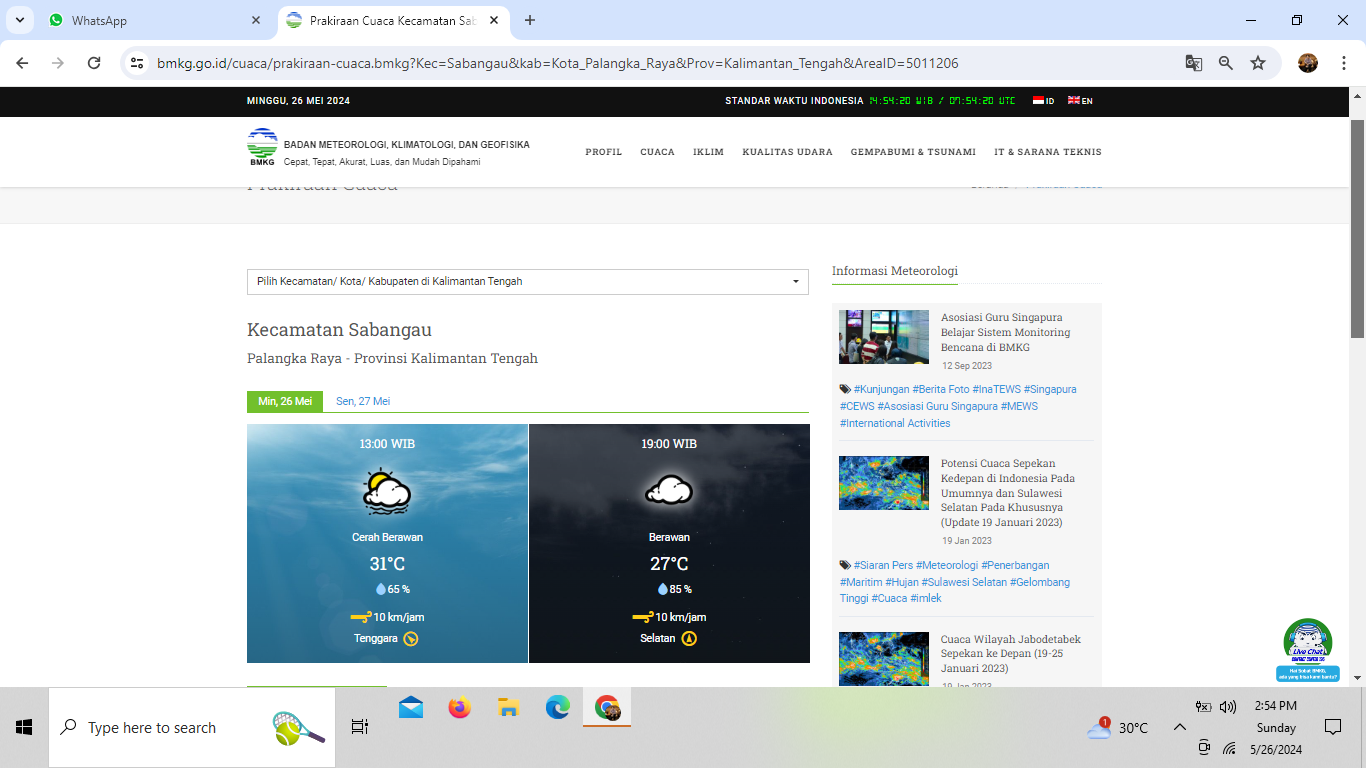The height and width of the screenshot is (768, 1366).
Task: Click the 27°C temperature value
Action: click(x=669, y=564)
